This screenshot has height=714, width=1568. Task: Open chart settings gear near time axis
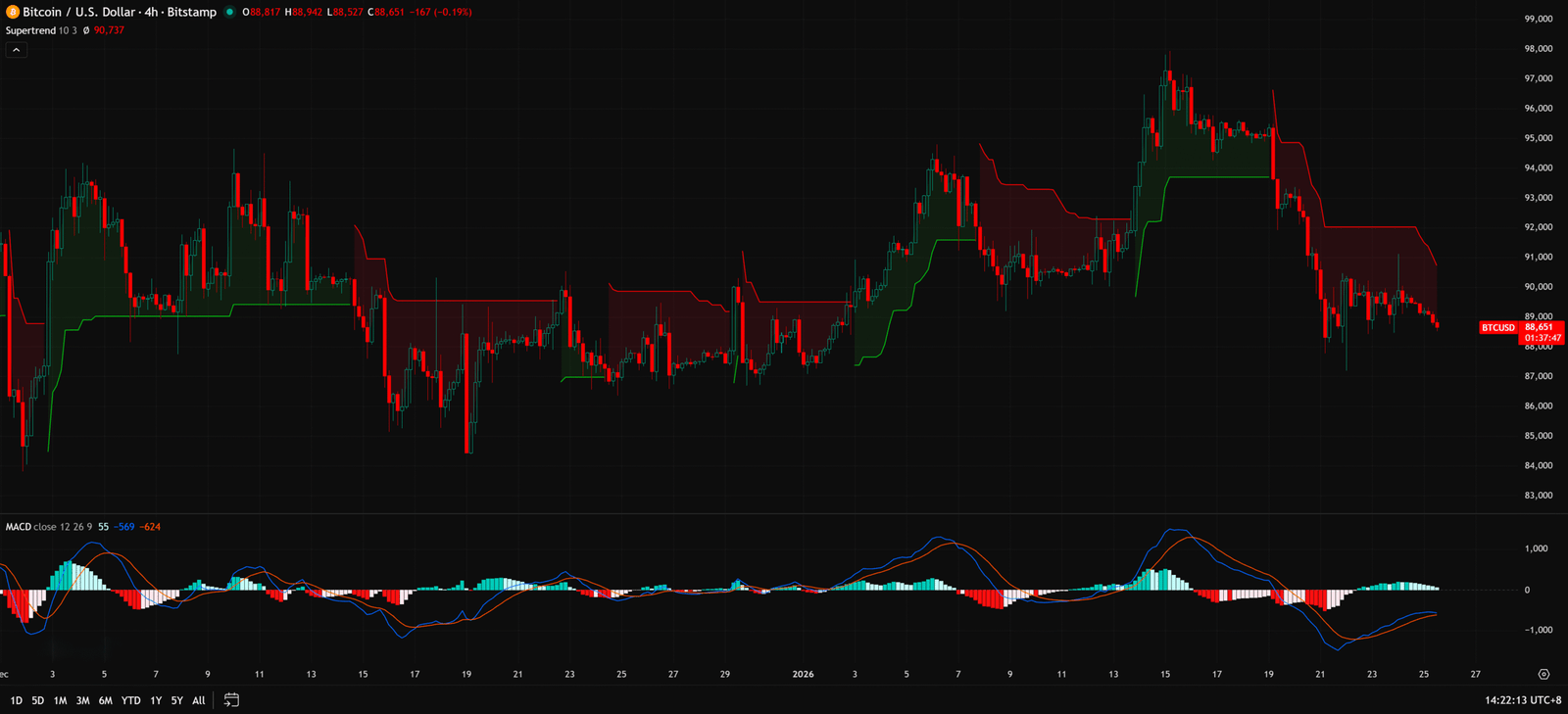coord(1543,674)
